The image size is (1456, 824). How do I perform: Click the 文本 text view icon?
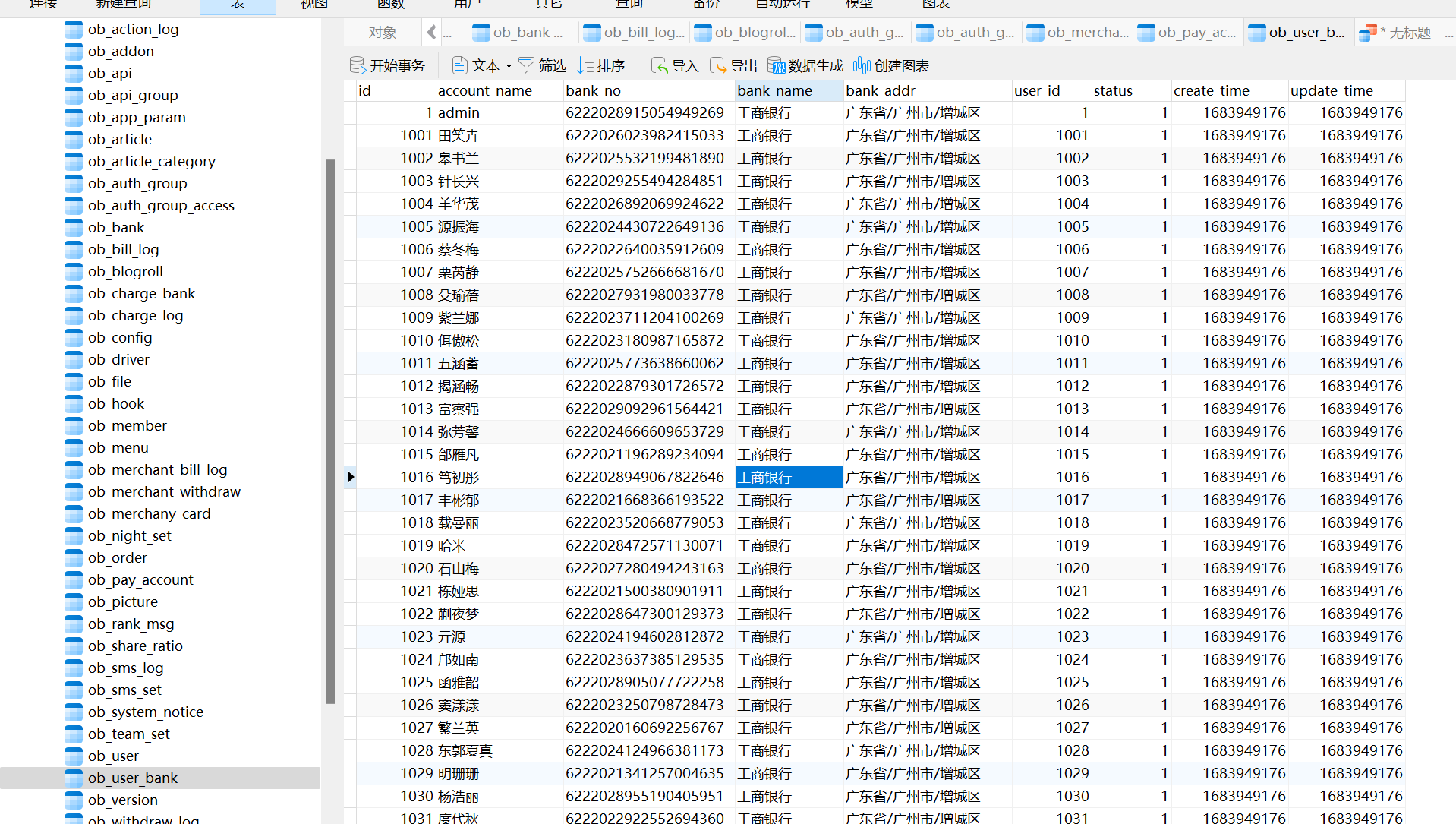coord(459,66)
